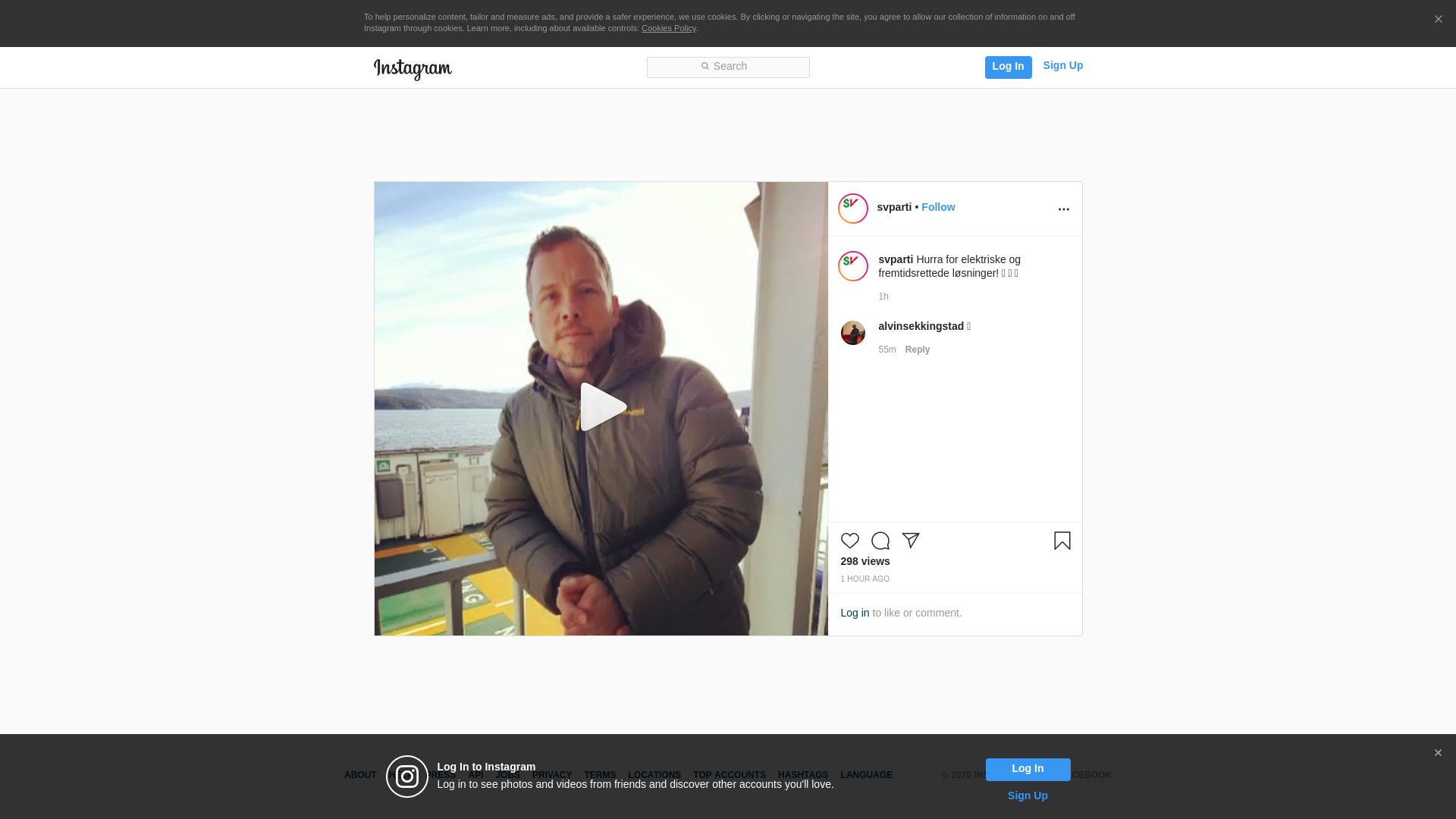
Task: Click the Log In button in header
Action: (x=1008, y=67)
